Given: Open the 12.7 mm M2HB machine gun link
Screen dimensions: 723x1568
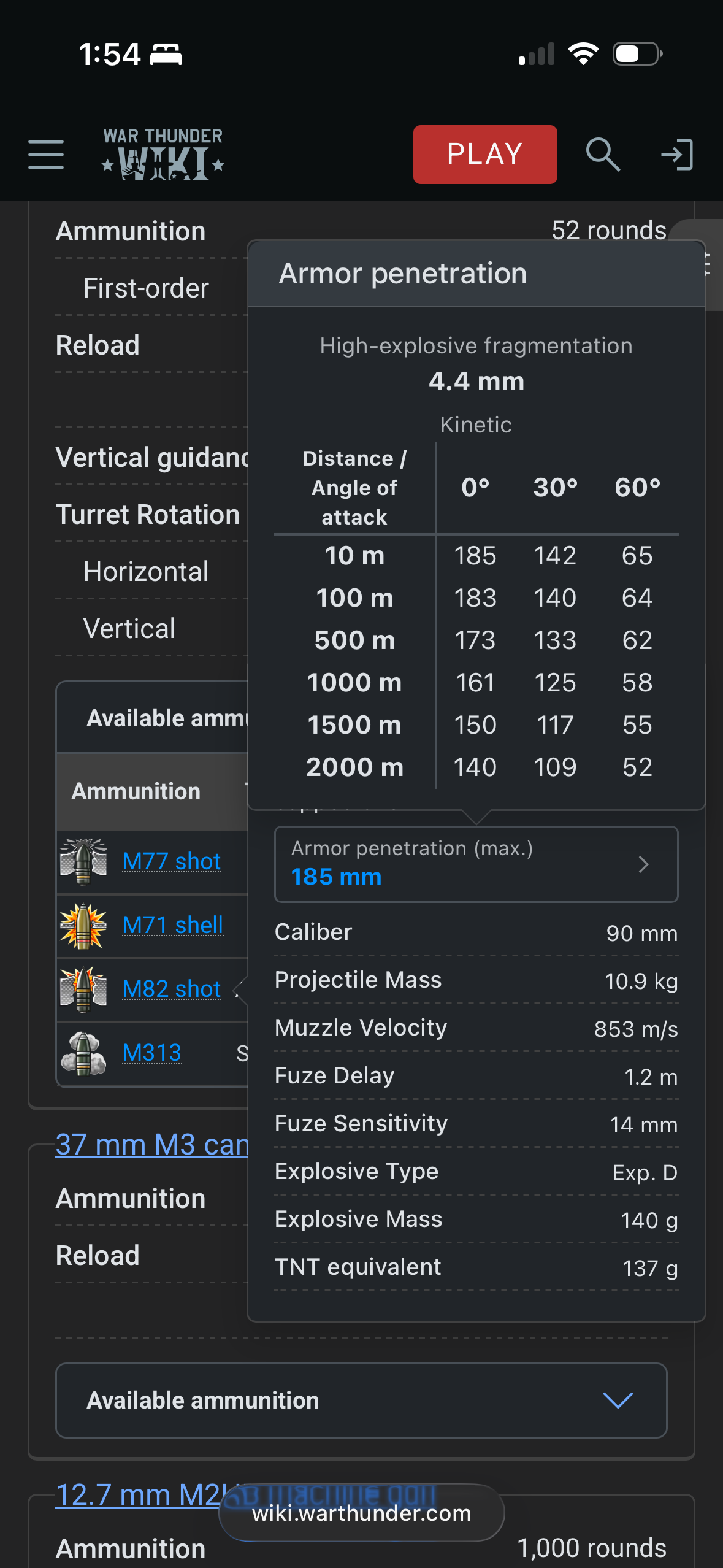Looking at the screenshot, I should [138, 1494].
